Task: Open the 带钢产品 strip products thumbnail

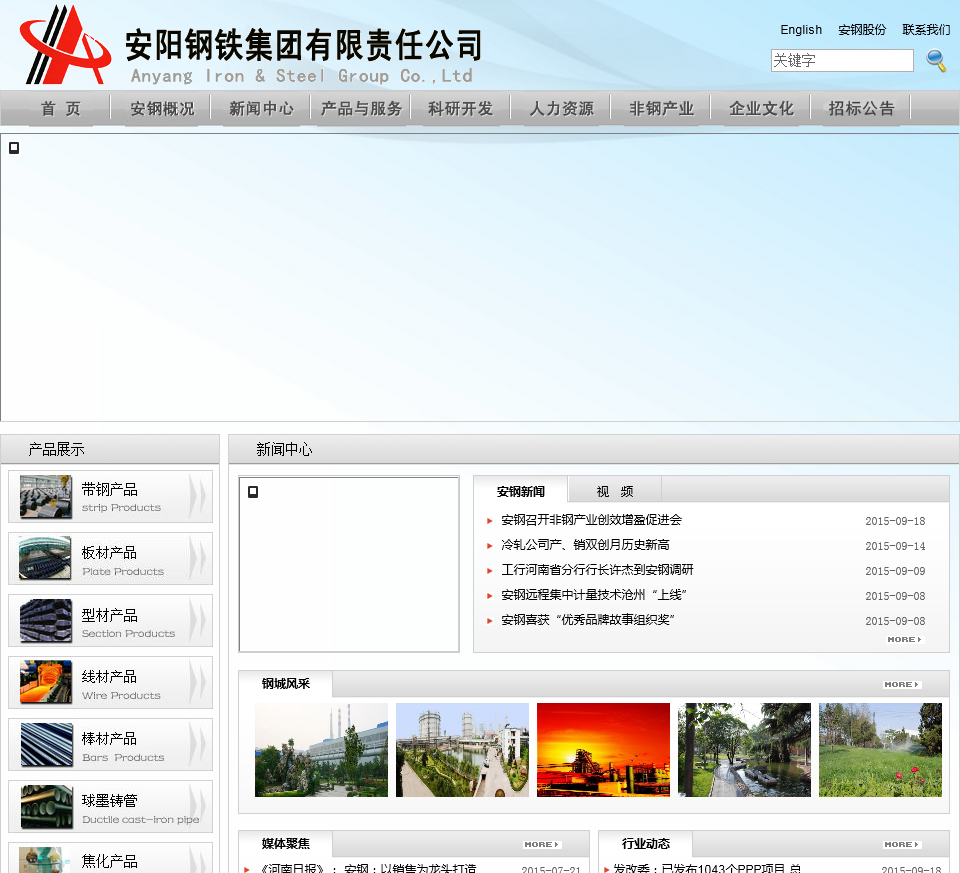Action: tap(45, 496)
